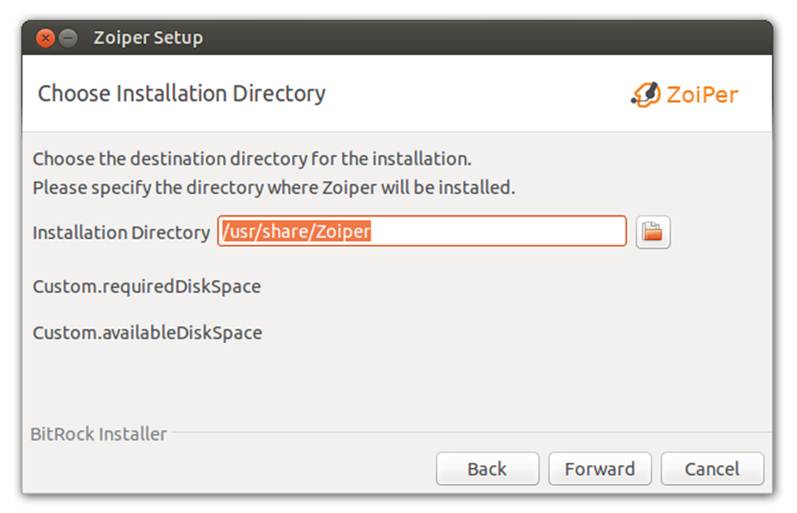Go to the next step with Forward
Viewport: 797px width, 513px height.
[x=600, y=468]
